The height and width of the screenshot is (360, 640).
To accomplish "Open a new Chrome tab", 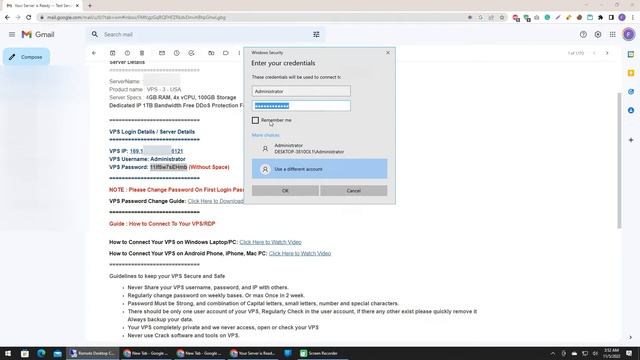I will click(90, 6).
